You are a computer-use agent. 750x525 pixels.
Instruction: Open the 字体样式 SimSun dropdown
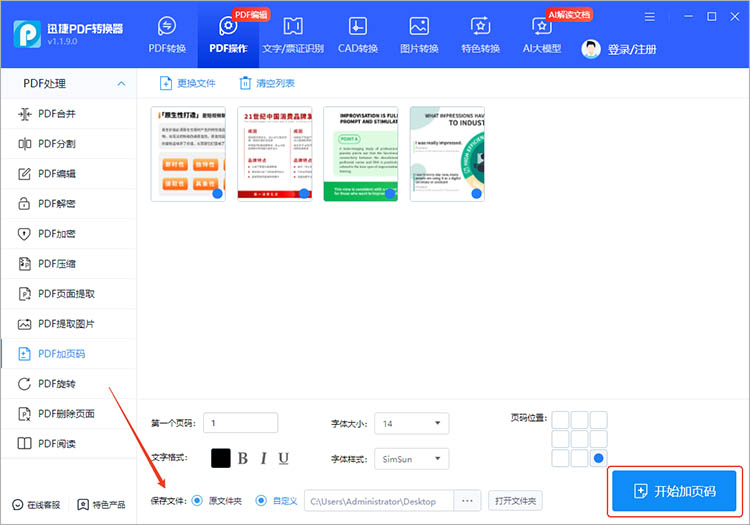pyautogui.click(x=411, y=459)
